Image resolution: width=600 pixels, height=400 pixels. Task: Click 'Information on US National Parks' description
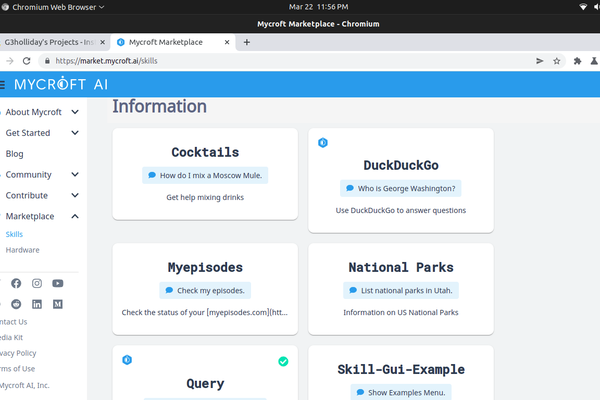401,313
